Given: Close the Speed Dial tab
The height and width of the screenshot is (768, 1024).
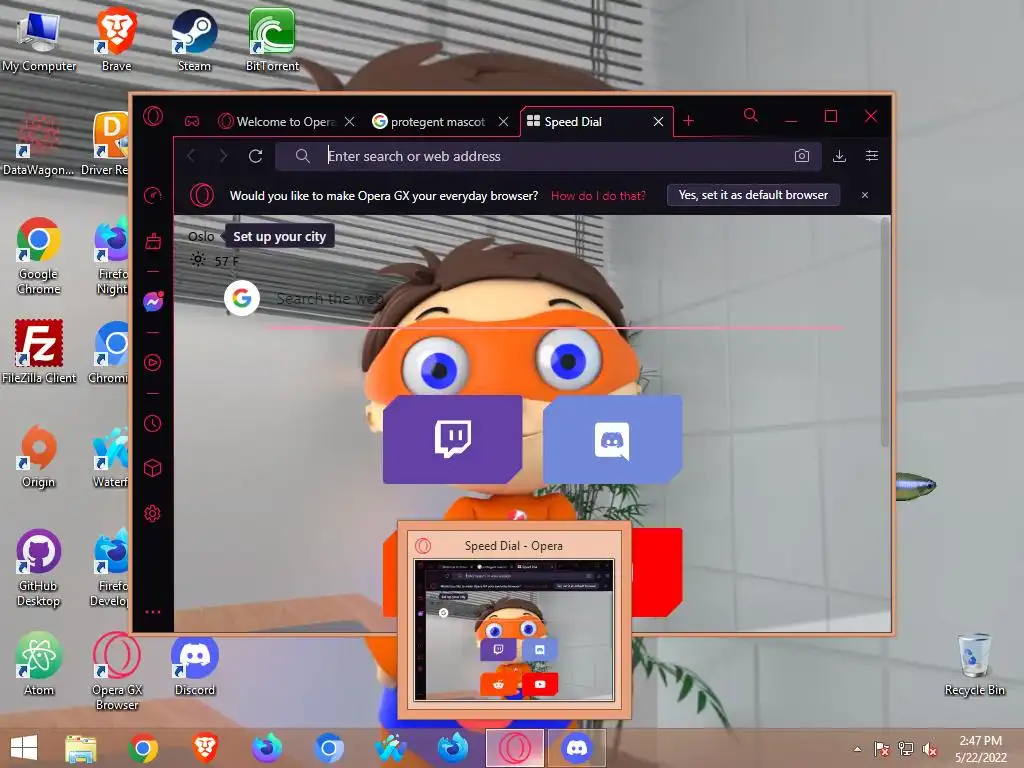Looking at the screenshot, I should [x=658, y=121].
